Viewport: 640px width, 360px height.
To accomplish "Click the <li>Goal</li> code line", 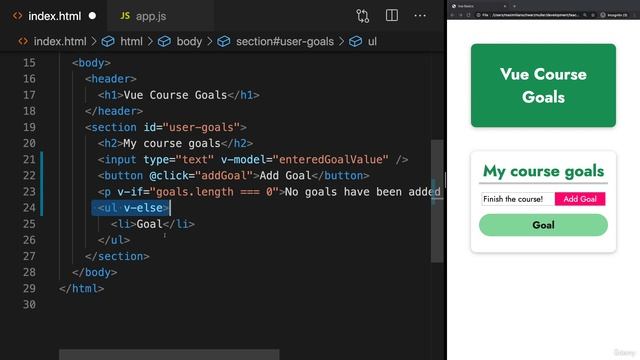I will (x=153, y=224).
